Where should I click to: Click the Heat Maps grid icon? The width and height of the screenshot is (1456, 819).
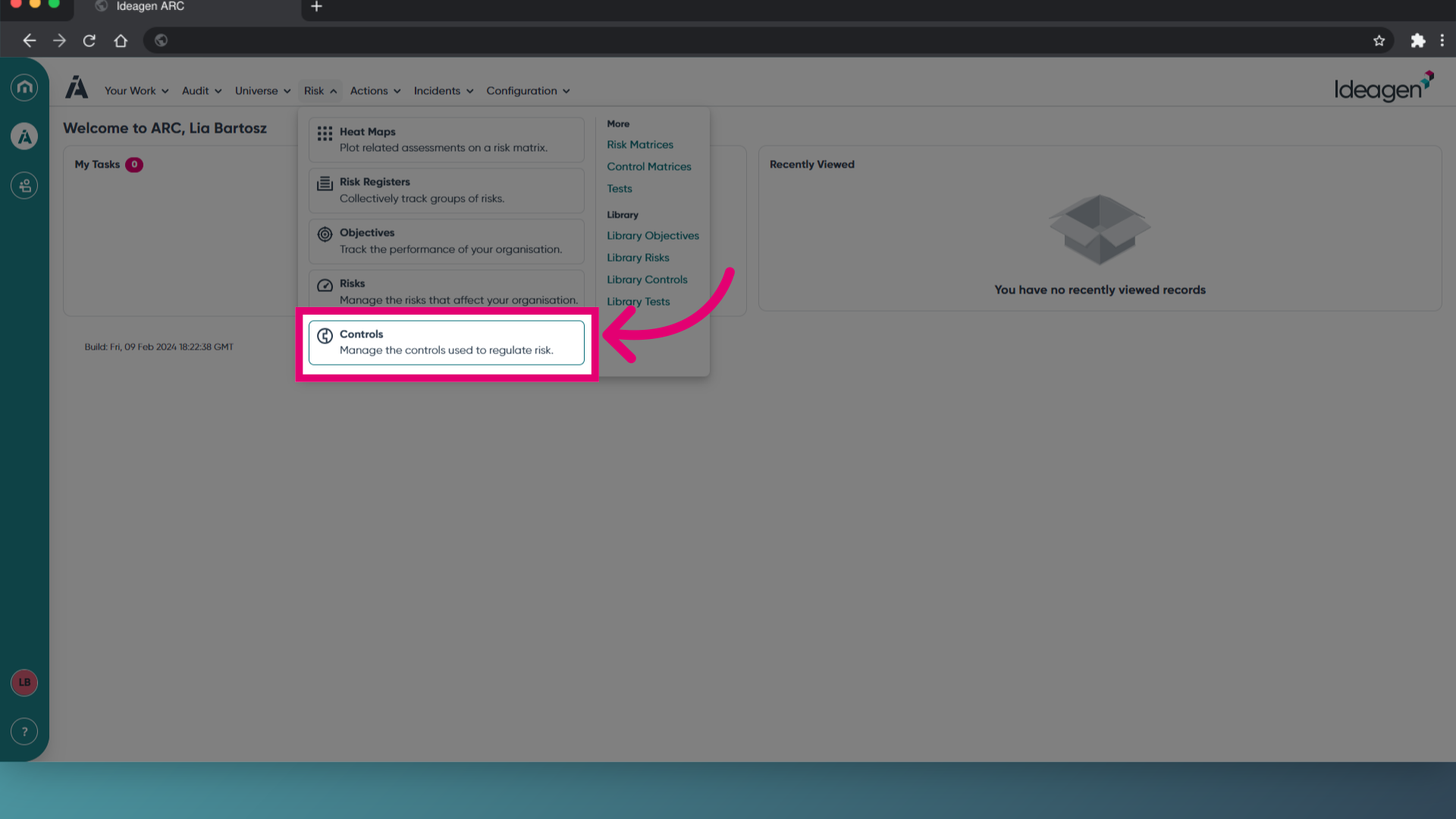click(325, 133)
